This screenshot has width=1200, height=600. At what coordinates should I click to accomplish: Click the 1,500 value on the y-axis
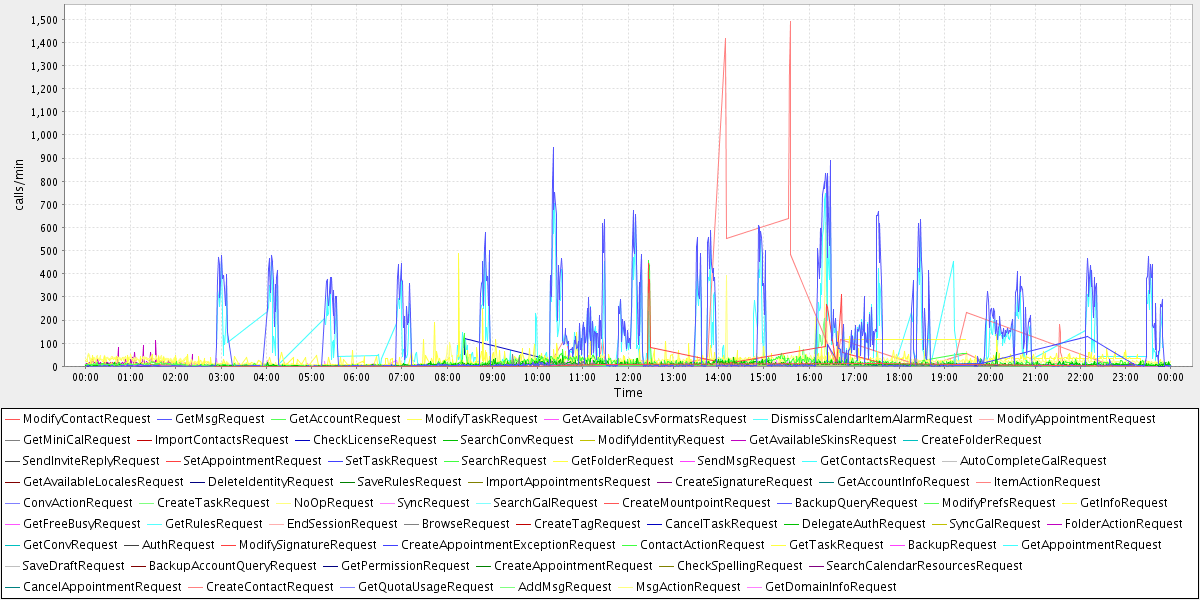[x=43, y=20]
